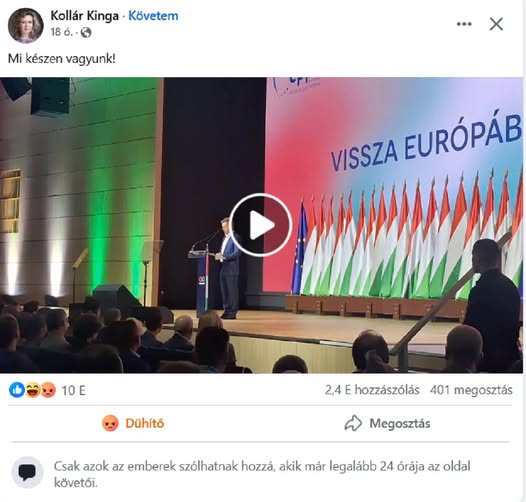Screen dimensions: 526x502
Task: Open Kollár Kinga's profile picture
Action: tap(25, 25)
